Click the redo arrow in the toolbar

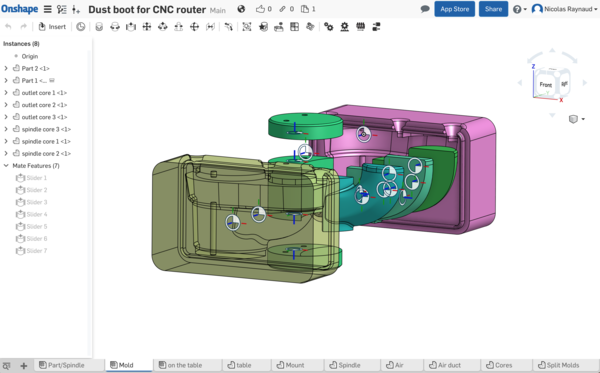pos(23,27)
